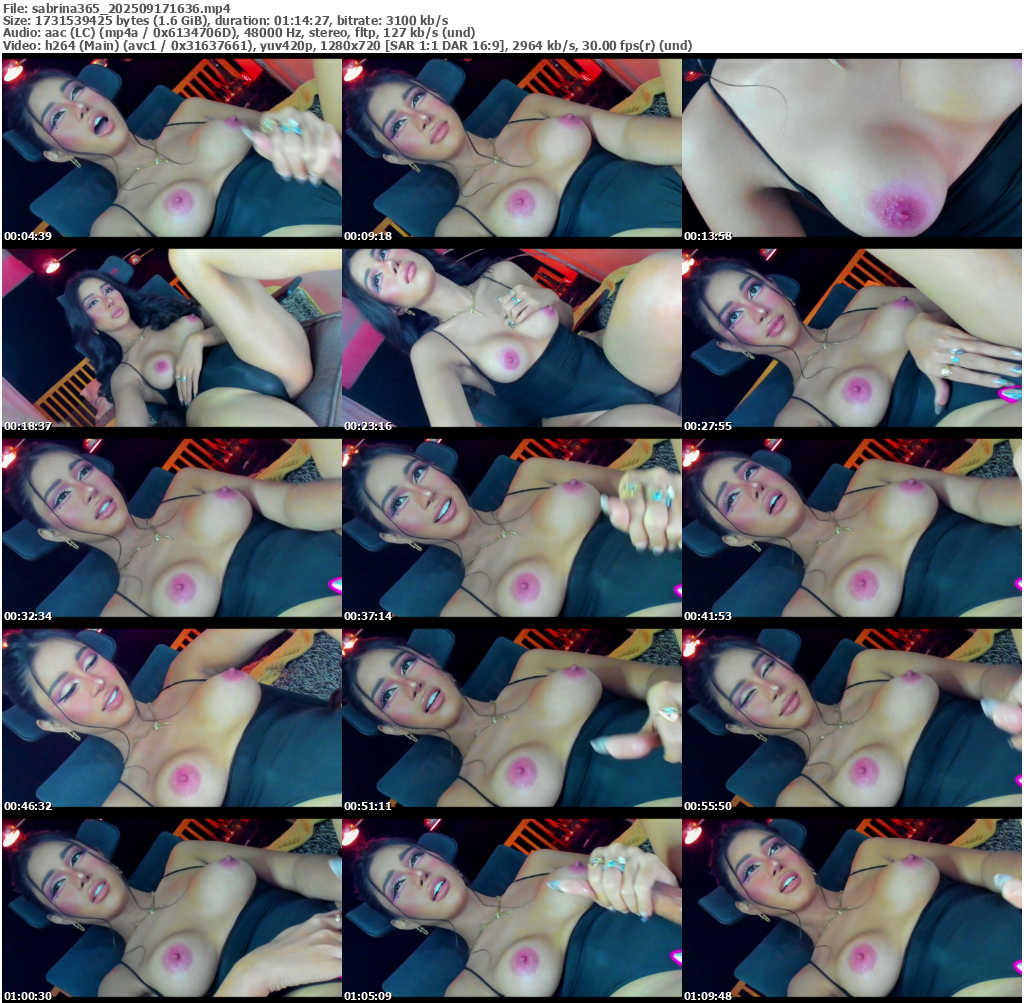View the frame captured at 01:05:09
The width and height of the screenshot is (1024, 1003).
tap(512, 908)
